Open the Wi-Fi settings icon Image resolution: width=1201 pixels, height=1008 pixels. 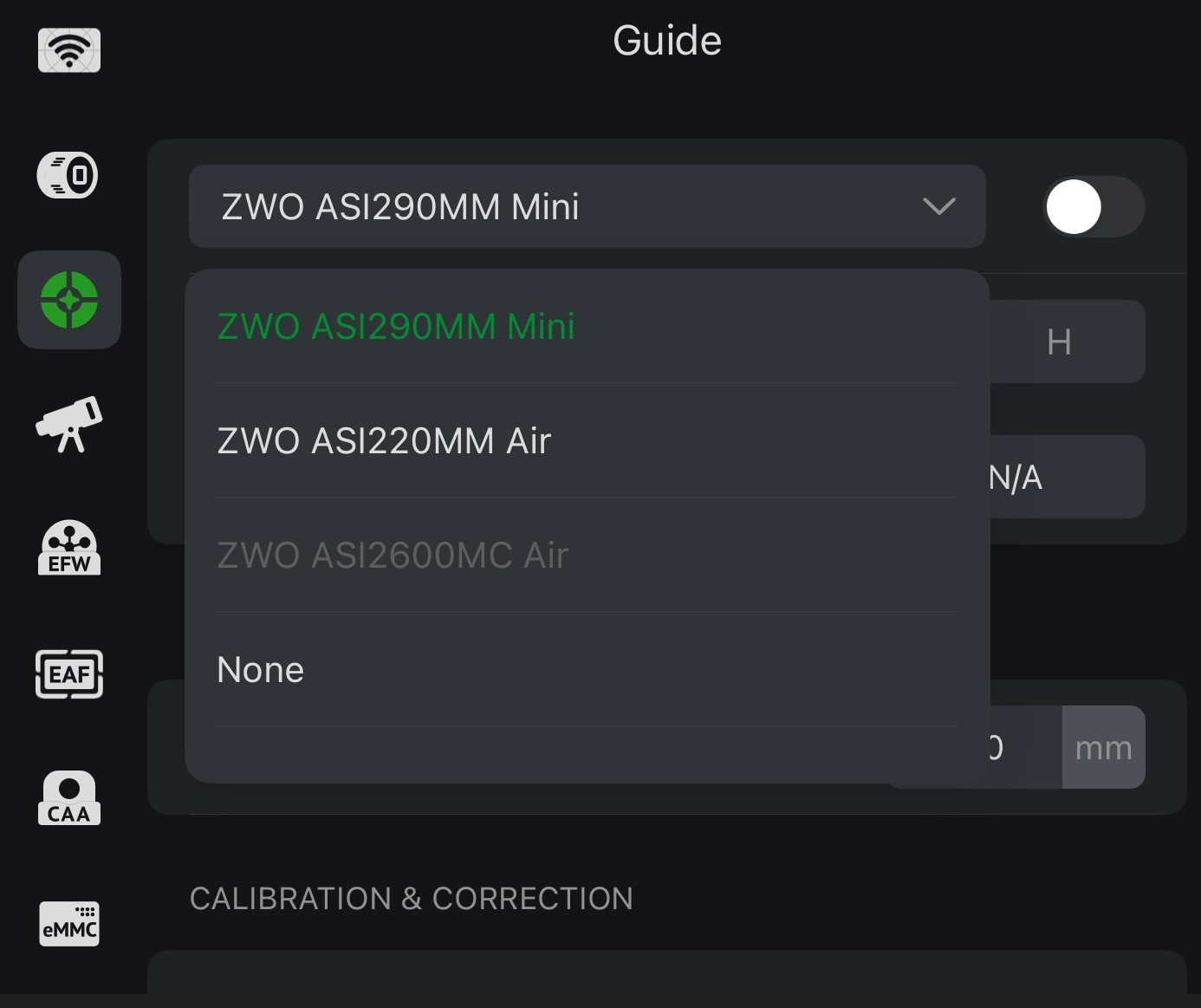pos(69,50)
